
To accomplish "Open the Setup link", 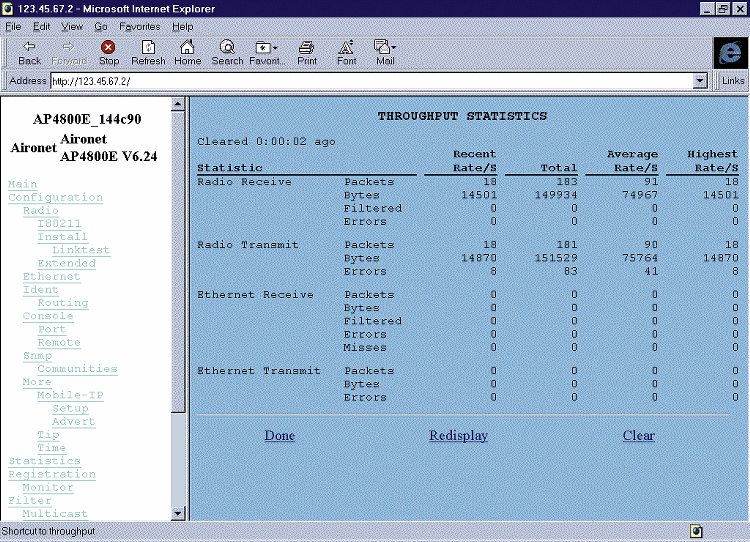I will pyautogui.click(x=70, y=408).
